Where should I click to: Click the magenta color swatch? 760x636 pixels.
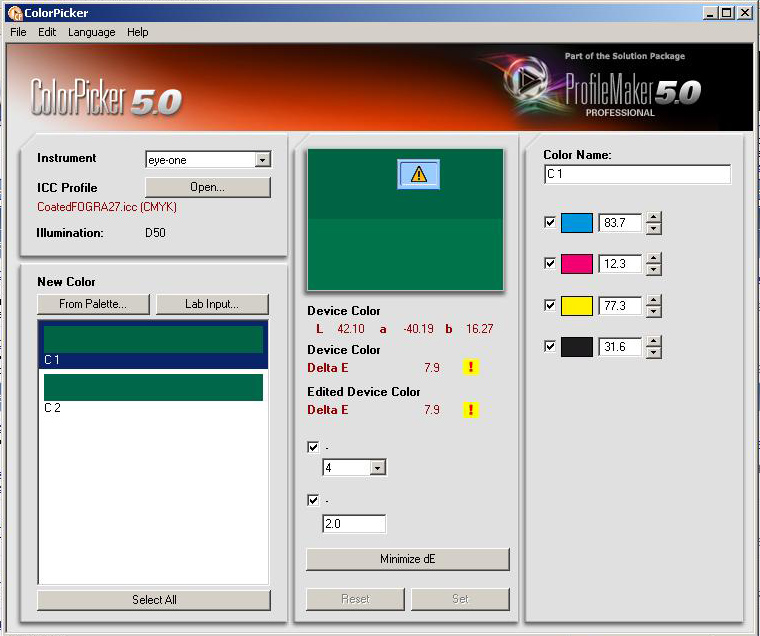pyautogui.click(x=577, y=264)
